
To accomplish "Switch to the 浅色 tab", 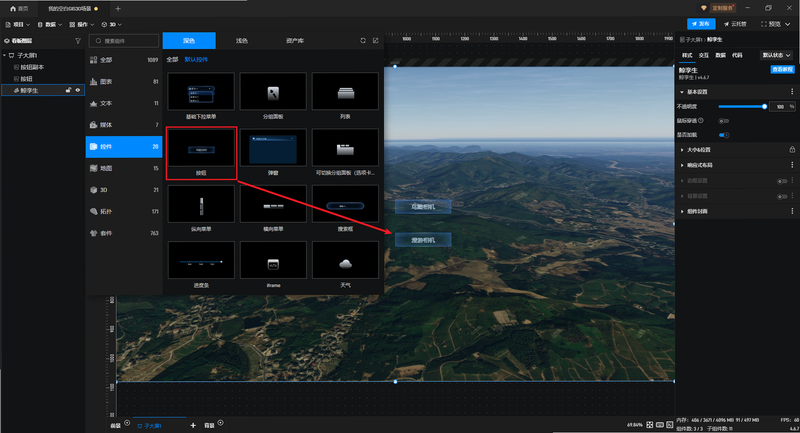I will coord(242,41).
